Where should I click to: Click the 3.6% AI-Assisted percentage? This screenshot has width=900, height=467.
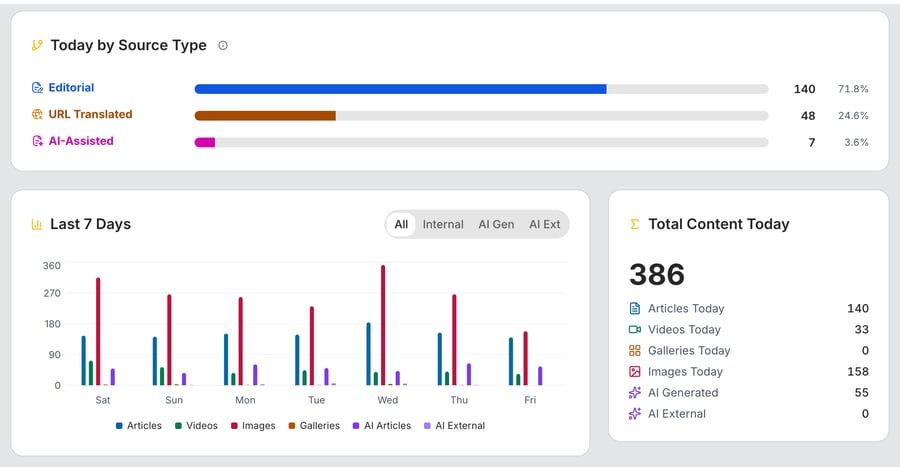pos(856,142)
